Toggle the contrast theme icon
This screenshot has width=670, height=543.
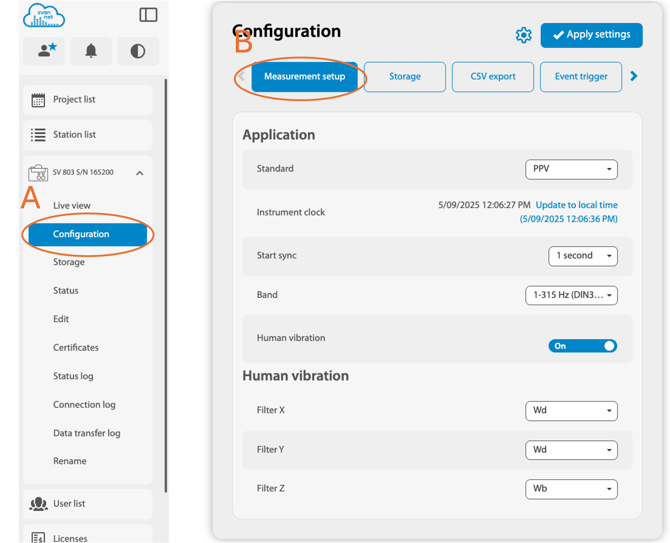point(137,51)
